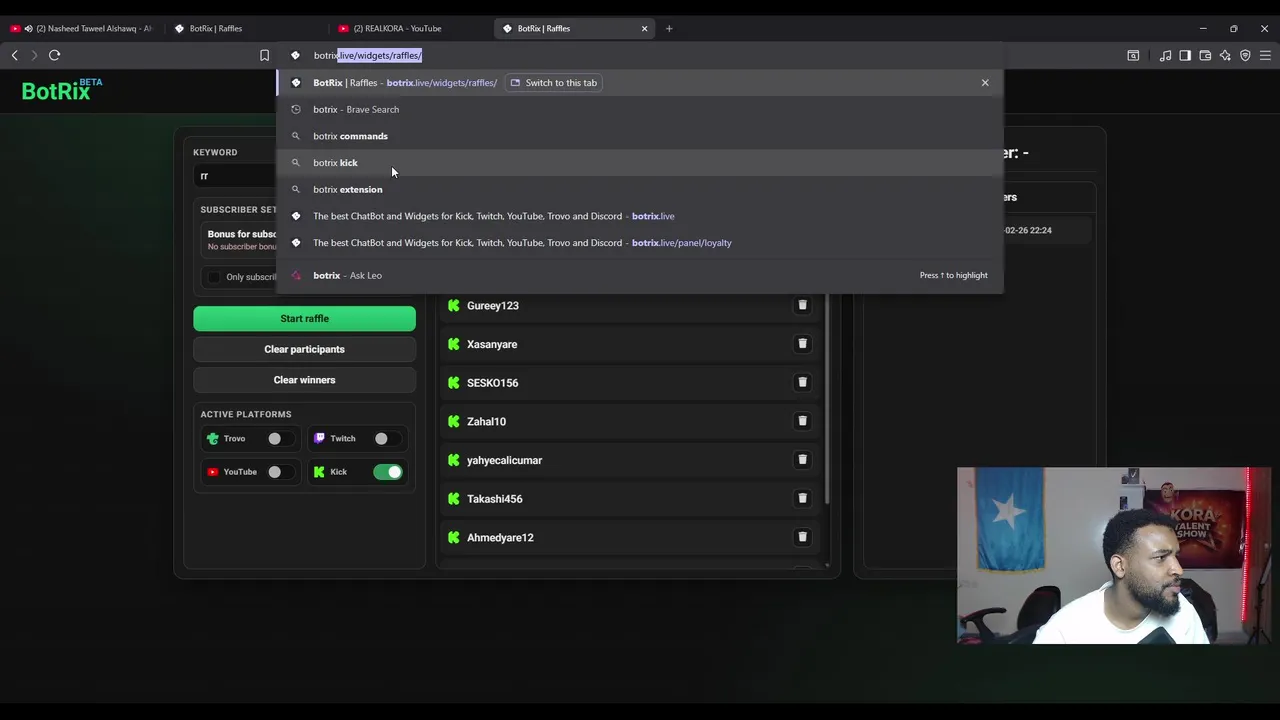1280x720 pixels.
Task: Select suggestion botrix commands
Action: 640,136
